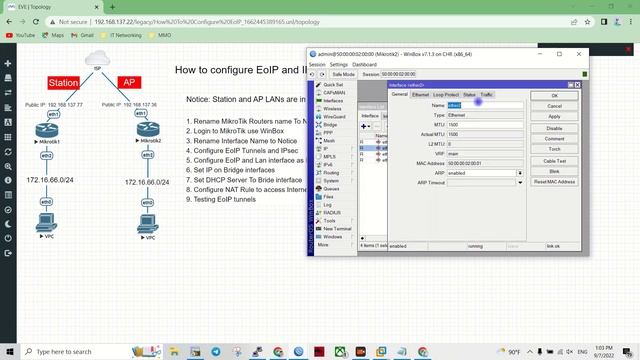Viewport: 640px width, 360px height.
Task: Click EVE sidebar refresh topology icon
Action: (8, 152)
